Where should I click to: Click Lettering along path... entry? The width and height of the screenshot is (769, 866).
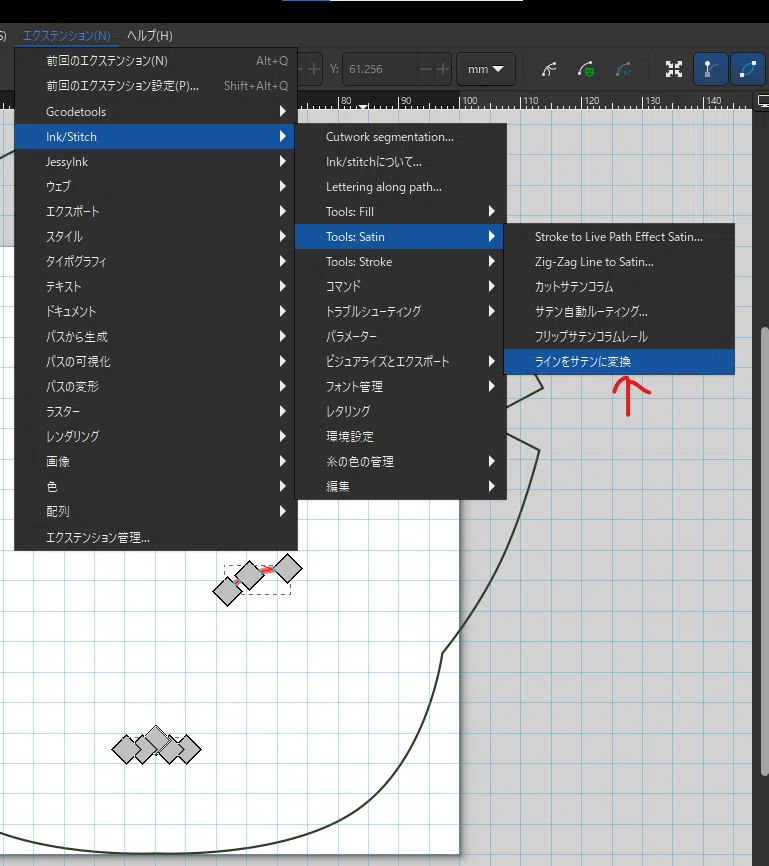click(401, 187)
